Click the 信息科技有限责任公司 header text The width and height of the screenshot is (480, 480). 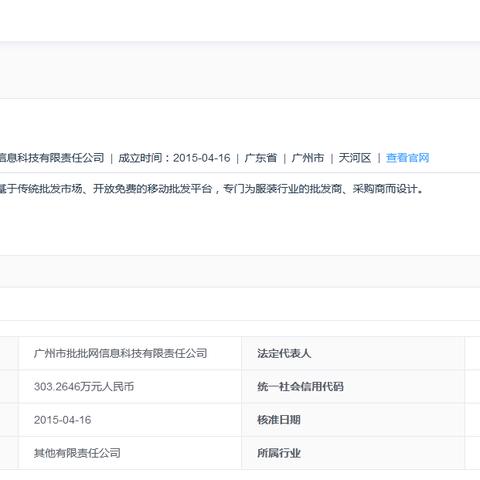(52, 158)
